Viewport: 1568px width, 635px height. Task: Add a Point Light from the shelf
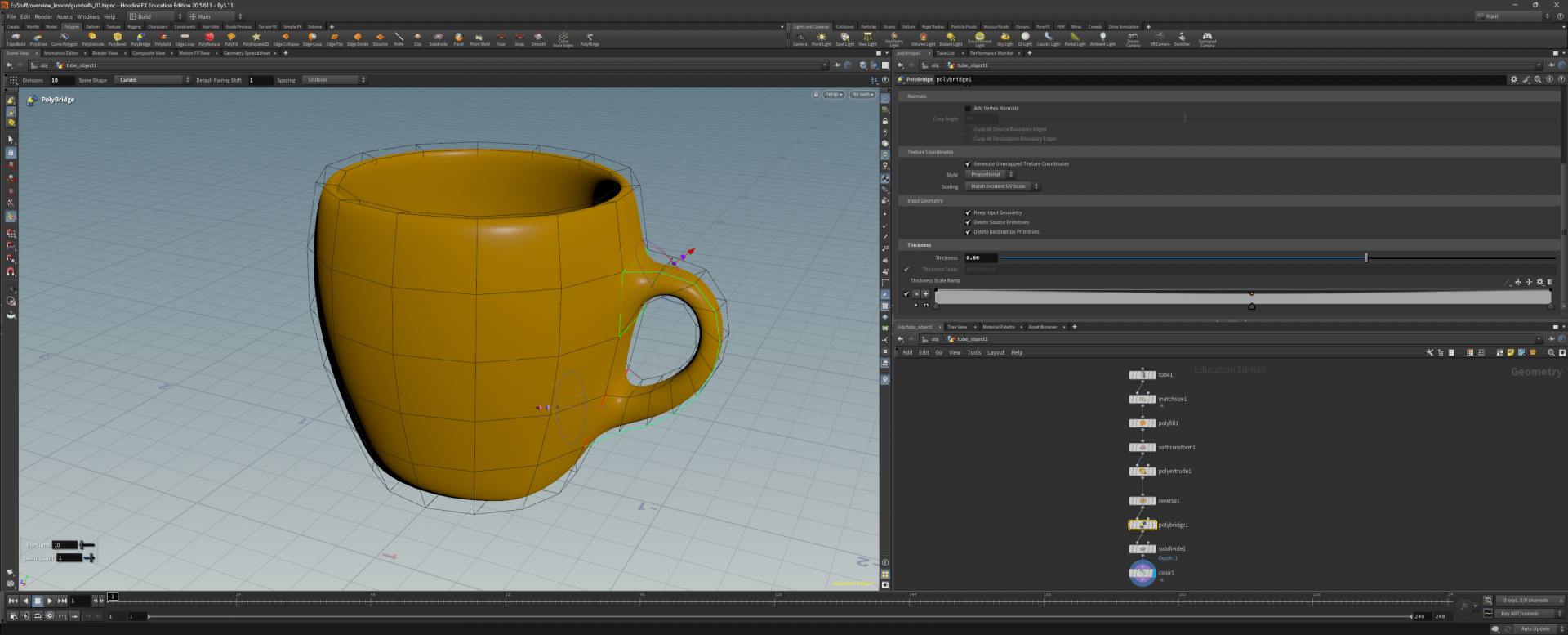(822, 38)
